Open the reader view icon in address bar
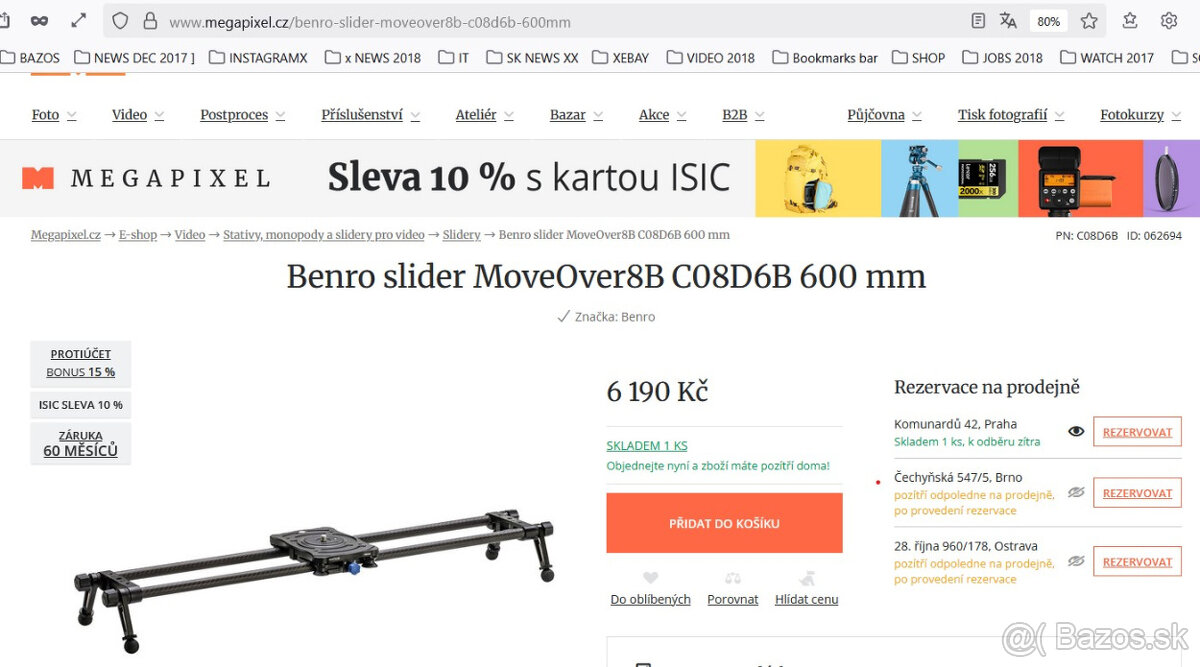The image size is (1200, 667). 978,21
